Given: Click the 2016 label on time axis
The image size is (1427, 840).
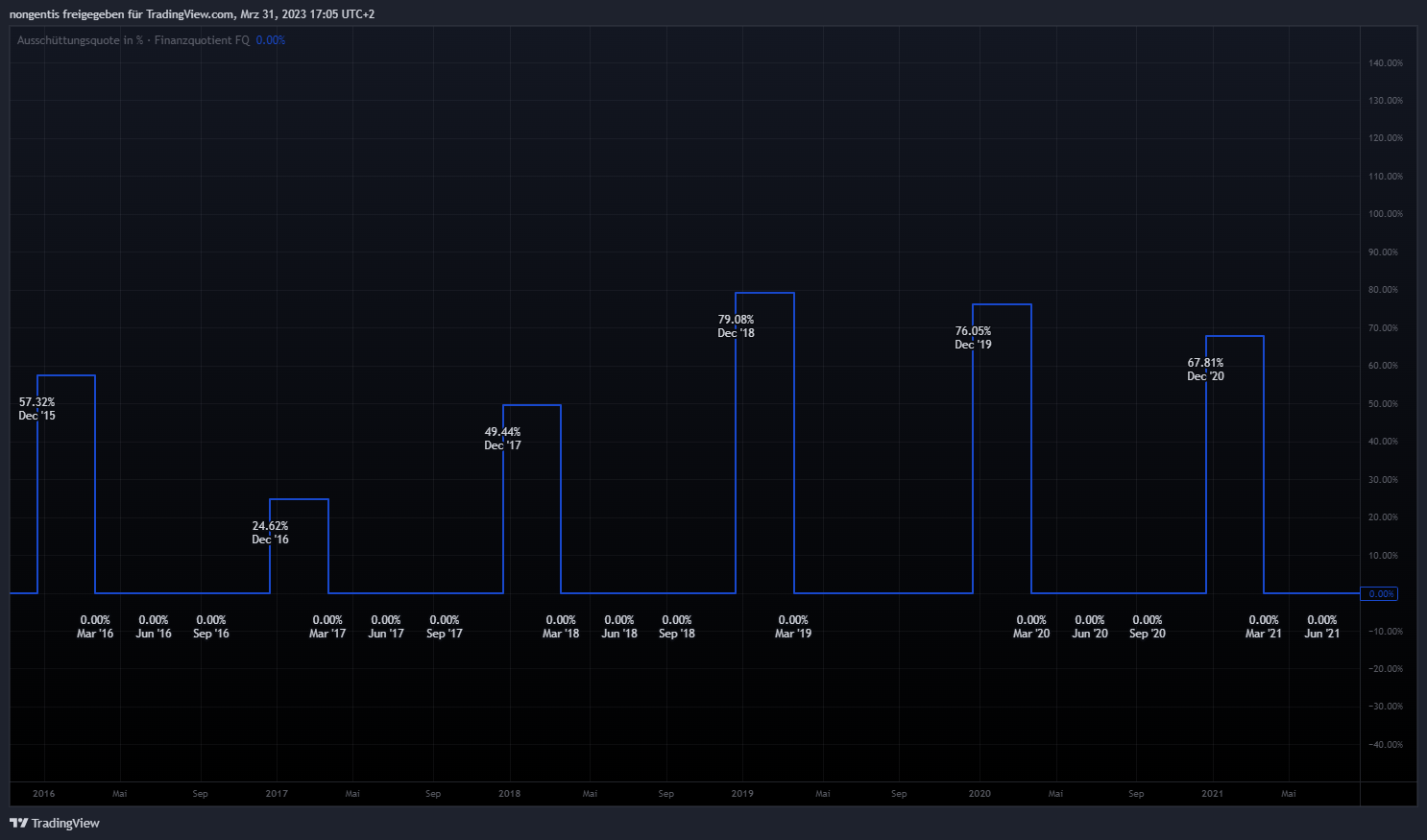Looking at the screenshot, I should click(x=44, y=794).
